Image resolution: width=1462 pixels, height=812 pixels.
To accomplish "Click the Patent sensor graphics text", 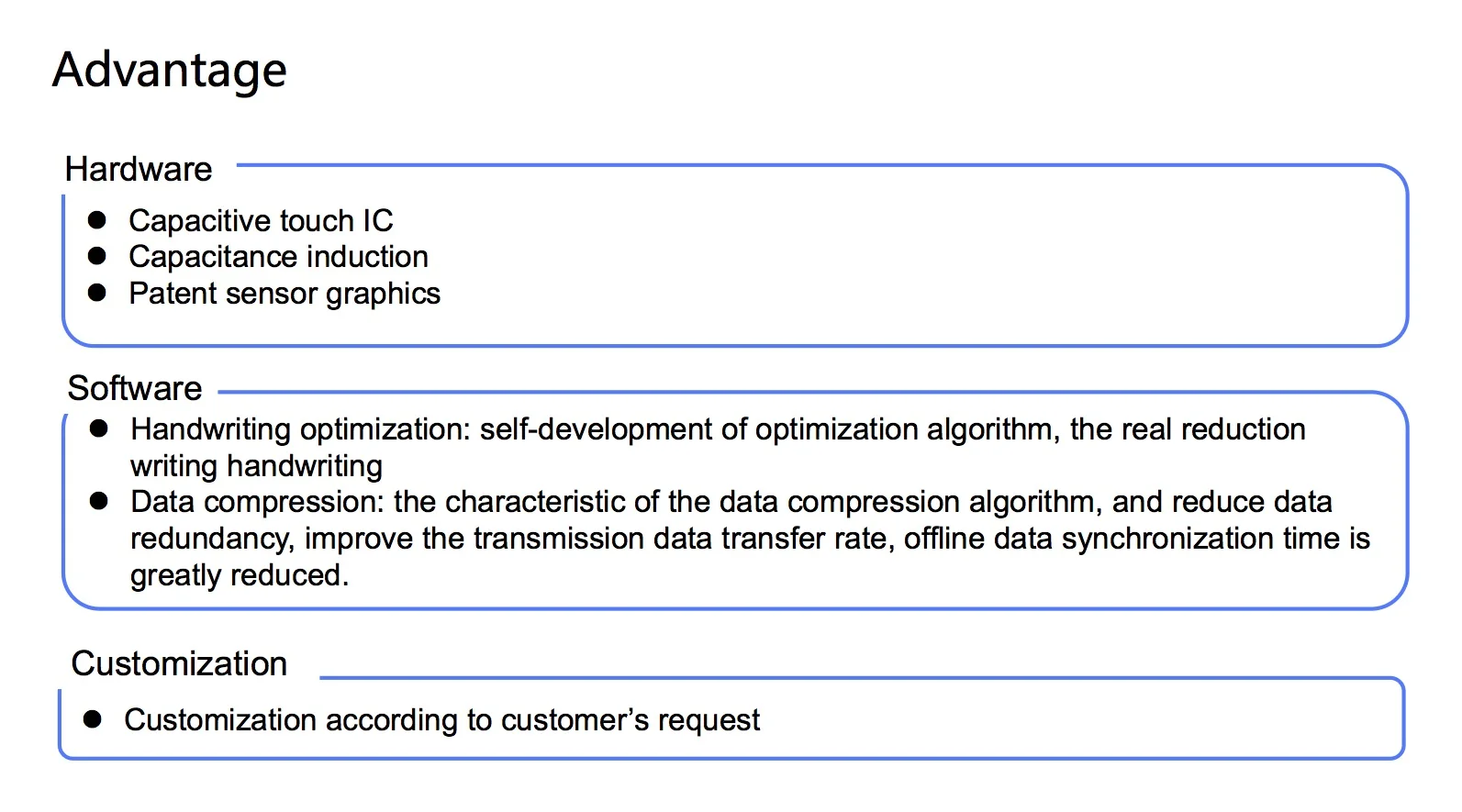I will (x=285, y=294).
